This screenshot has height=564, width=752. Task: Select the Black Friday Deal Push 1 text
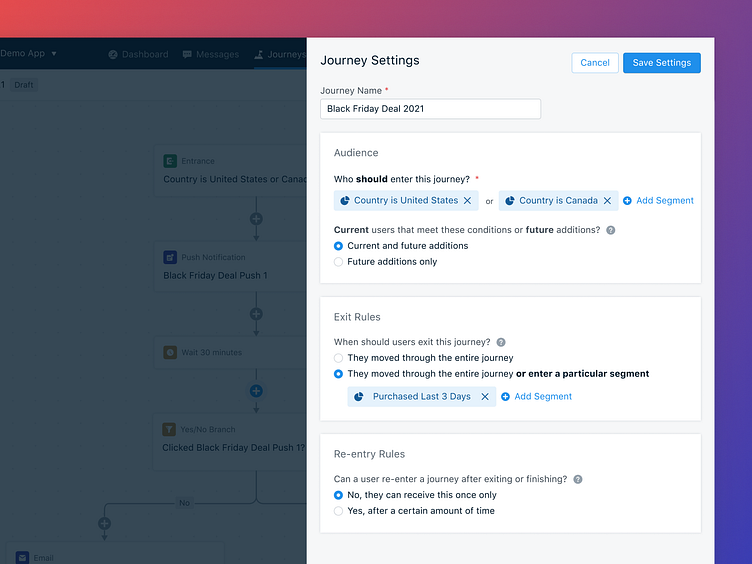pyautogui.click(x=215, y=276)
